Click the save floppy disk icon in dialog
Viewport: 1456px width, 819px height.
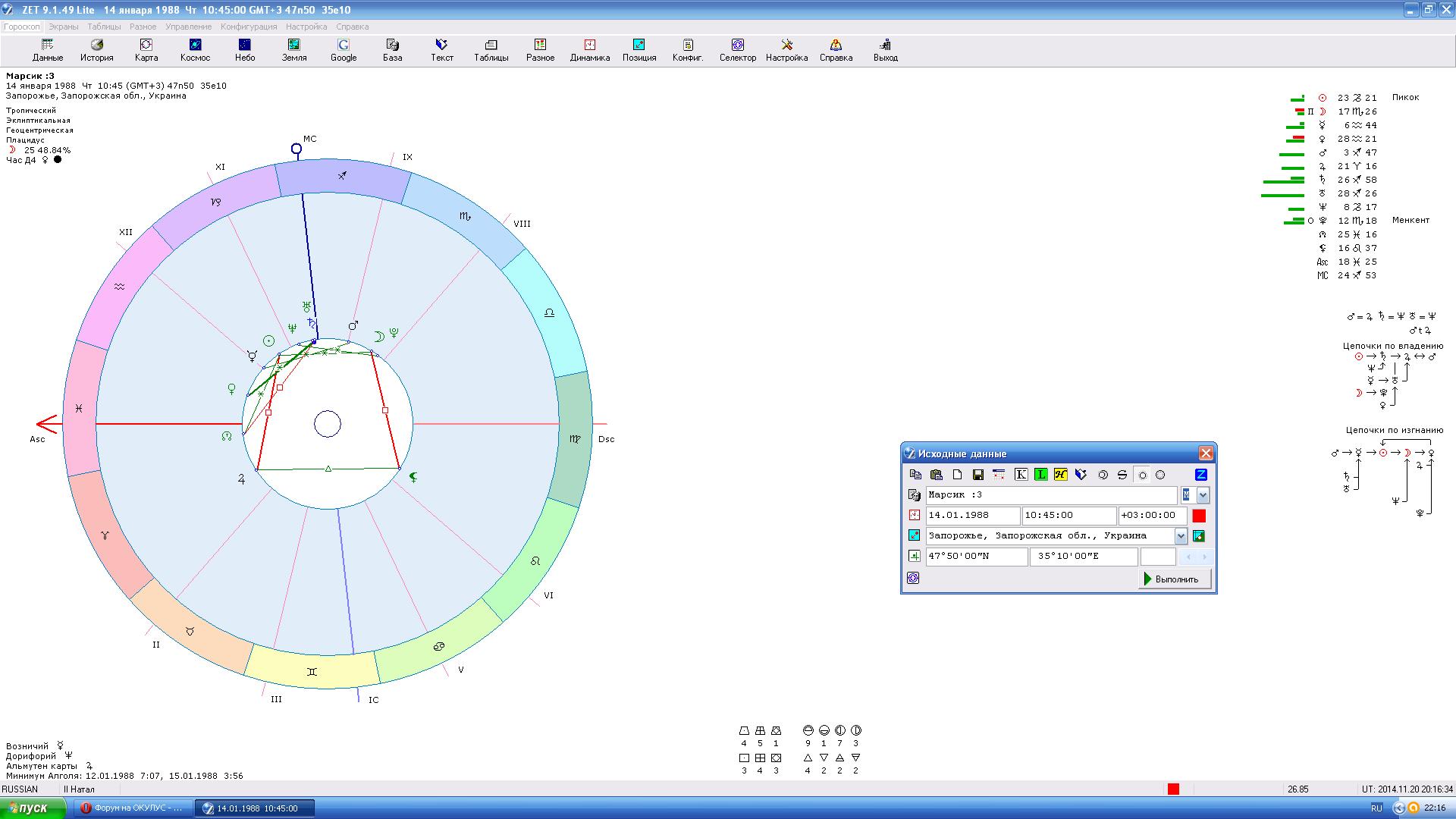tap(977, 475)
